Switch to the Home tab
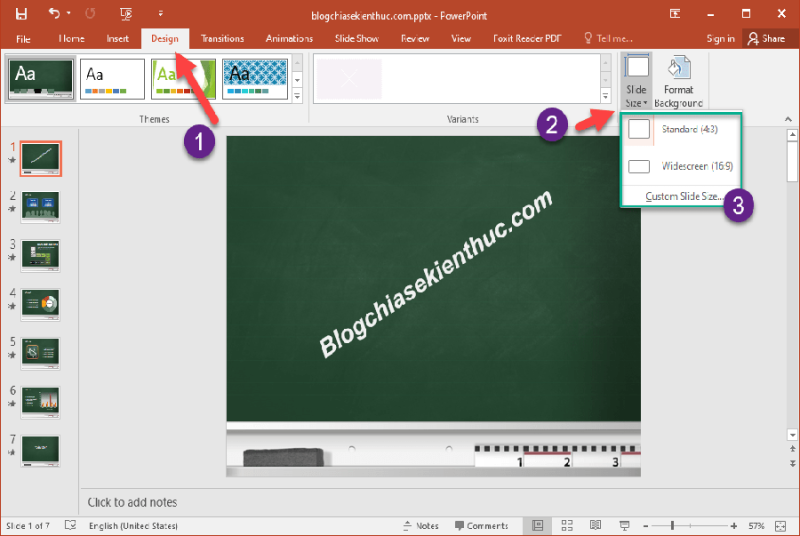 pyautogui.click(x=71, y=39)
